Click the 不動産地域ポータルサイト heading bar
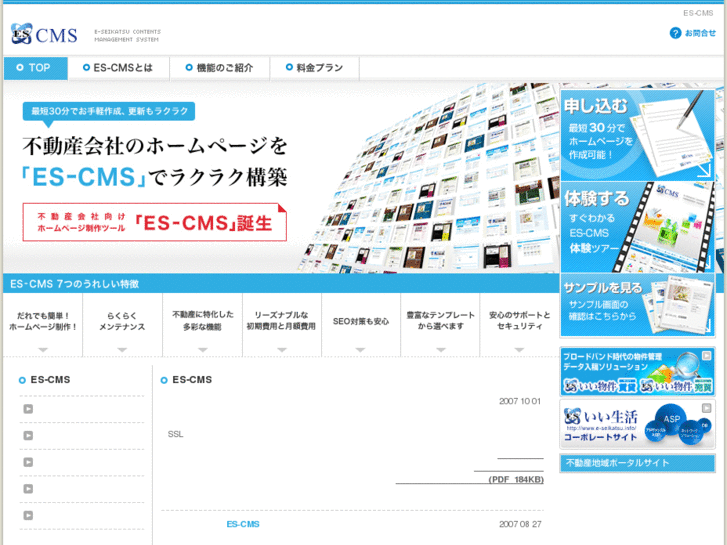This screenshot has height=545, width=727. (x=638, y=463)
